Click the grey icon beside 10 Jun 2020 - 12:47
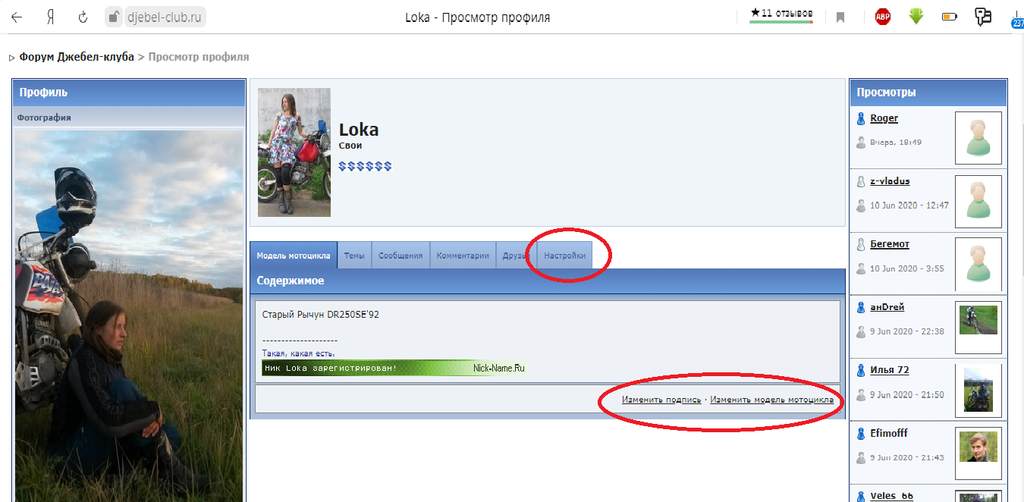The width and height of the screenshot is (1024, 502). [861, 205]
